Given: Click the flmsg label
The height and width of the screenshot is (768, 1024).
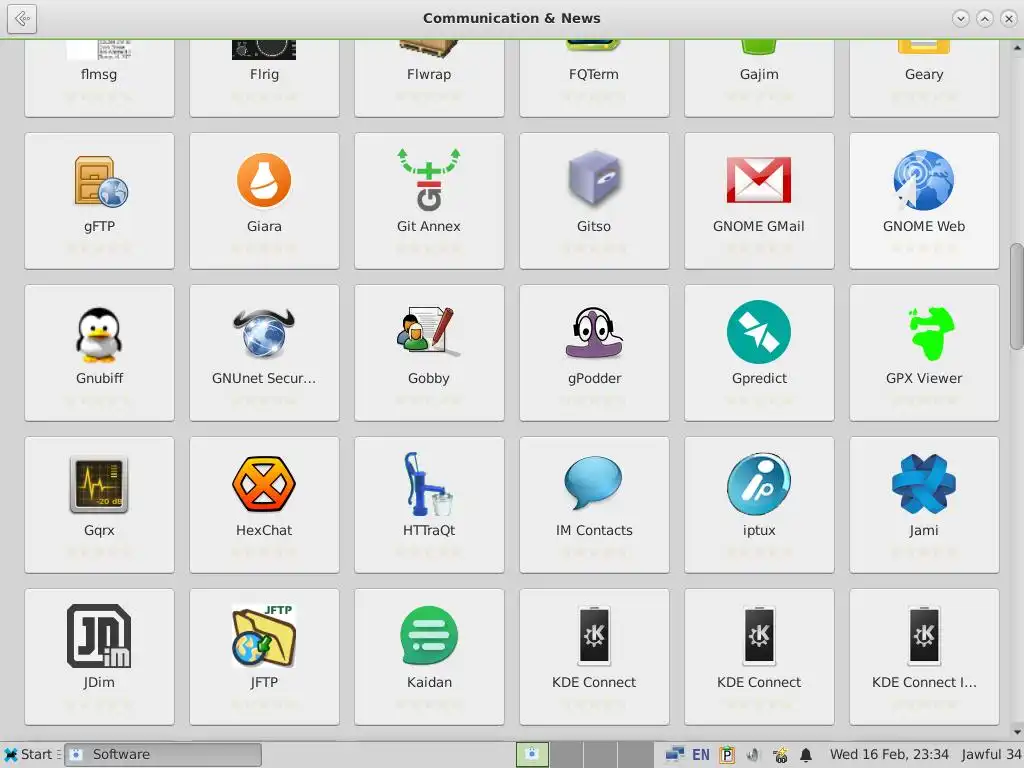Looking at the screenshot, I should point(99,74).
